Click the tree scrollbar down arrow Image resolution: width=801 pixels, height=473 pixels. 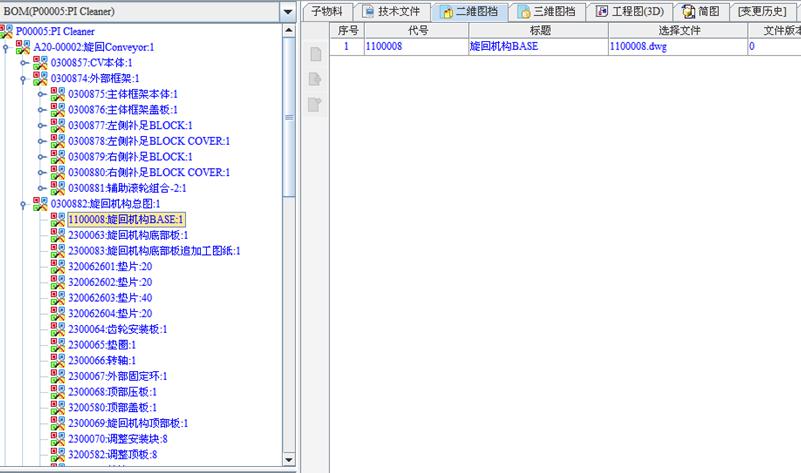click(x=289, y=465)
